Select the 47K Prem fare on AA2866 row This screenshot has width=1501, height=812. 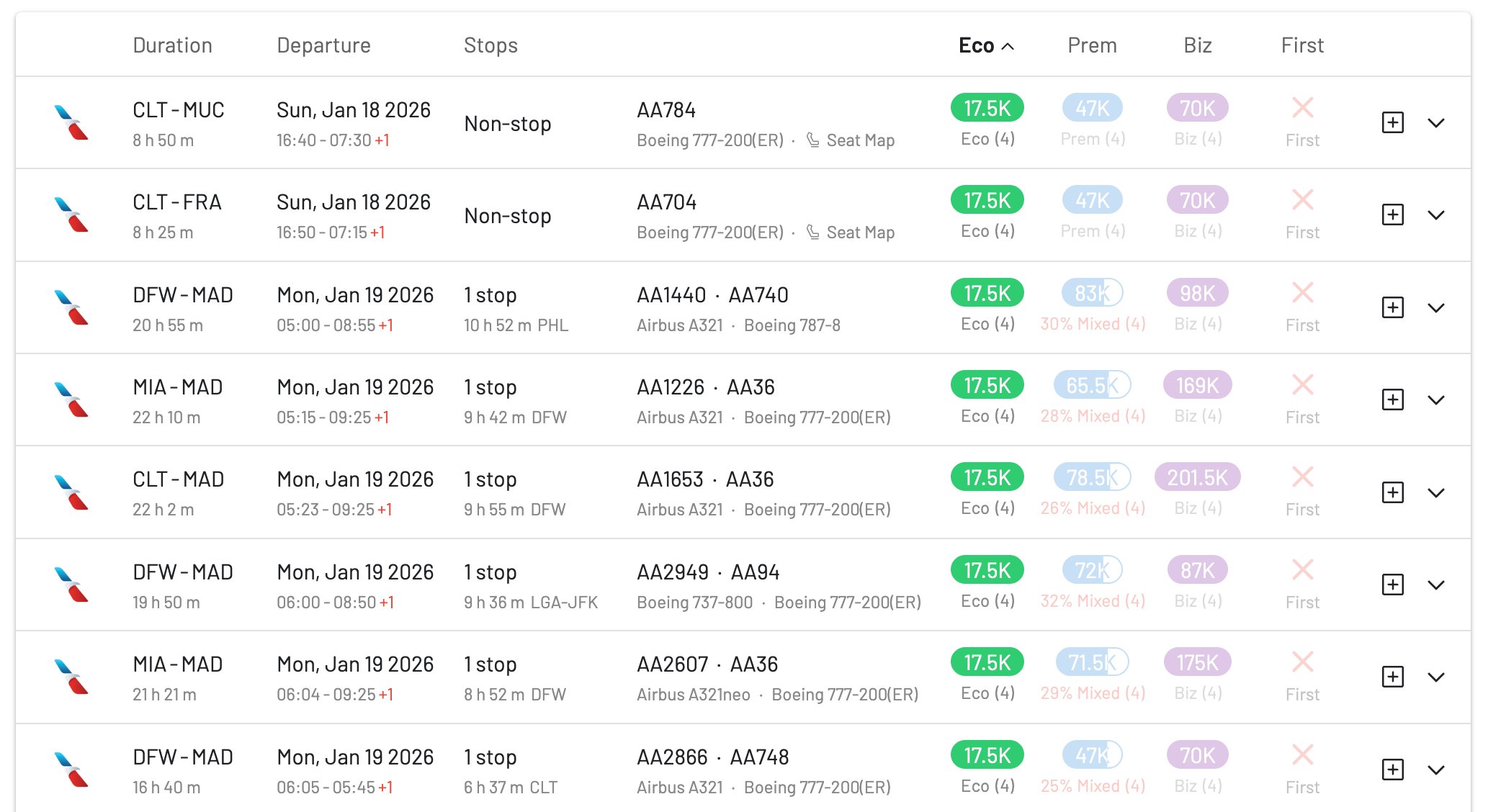(1092, 754)
